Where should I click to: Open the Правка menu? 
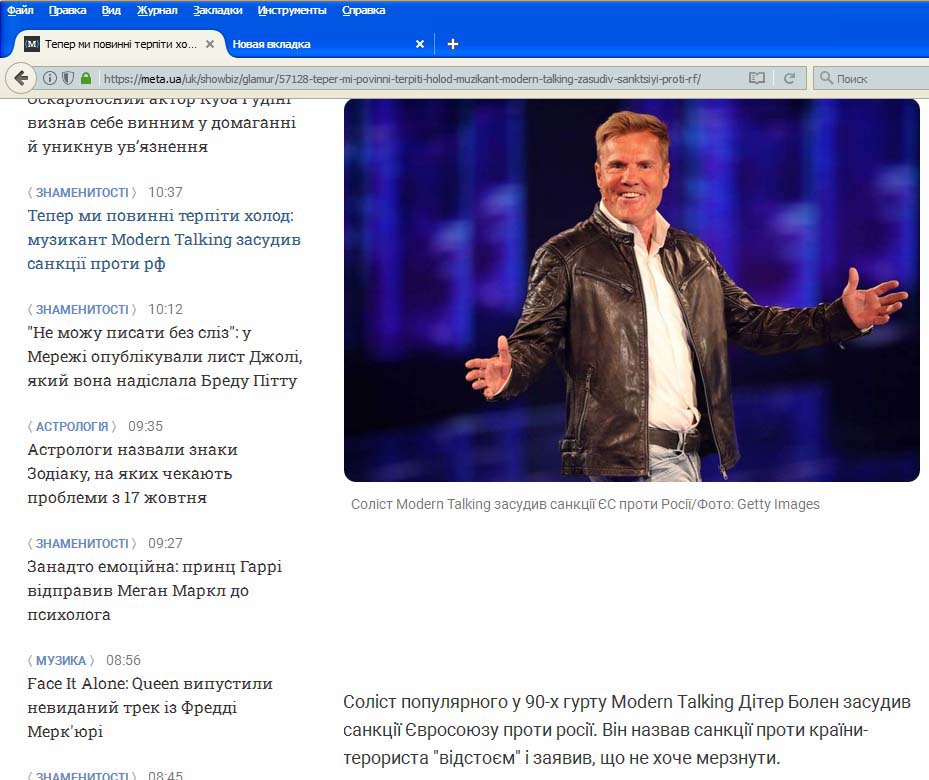68,10
